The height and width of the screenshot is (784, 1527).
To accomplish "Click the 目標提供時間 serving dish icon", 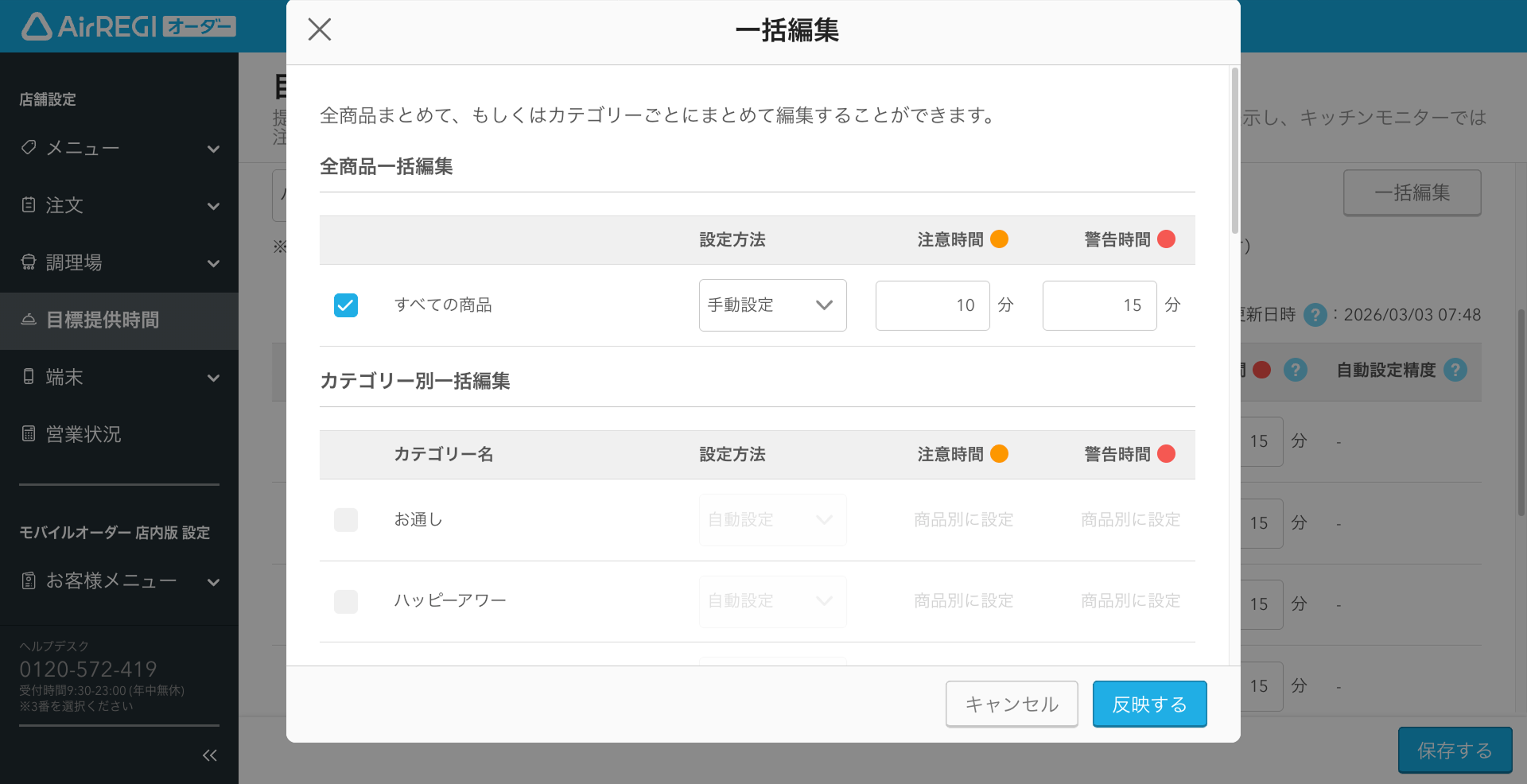I will click(29, 320).
